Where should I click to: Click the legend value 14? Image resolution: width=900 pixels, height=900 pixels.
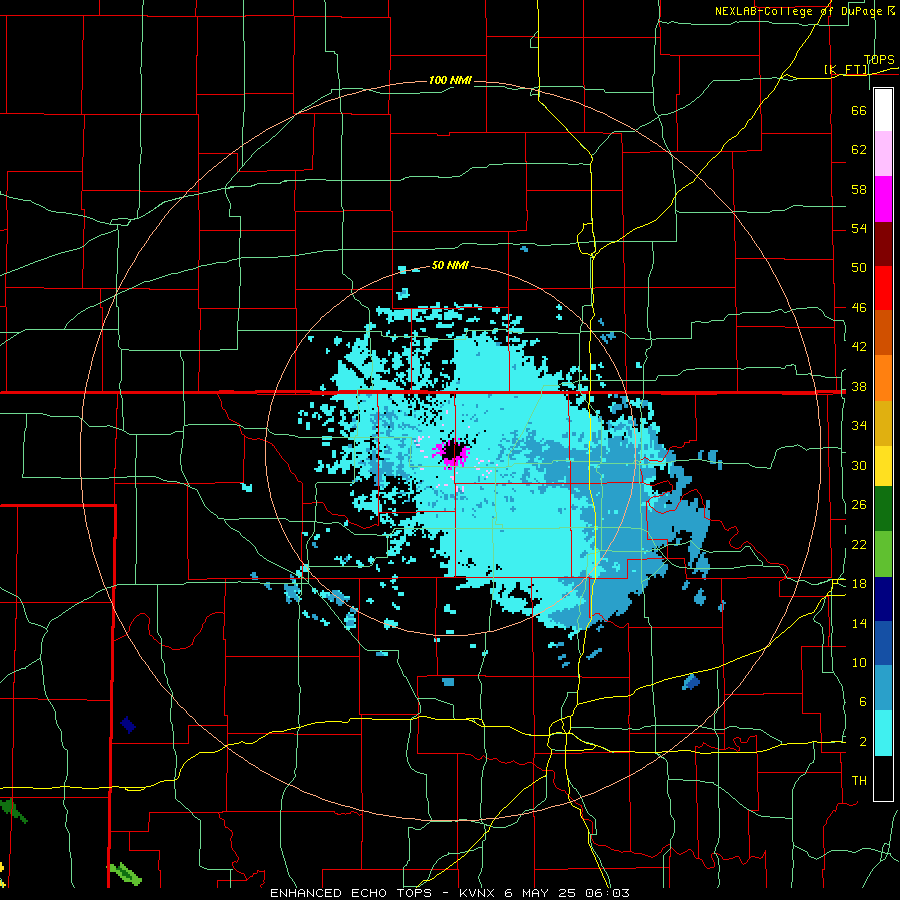(x=859, y=623)
